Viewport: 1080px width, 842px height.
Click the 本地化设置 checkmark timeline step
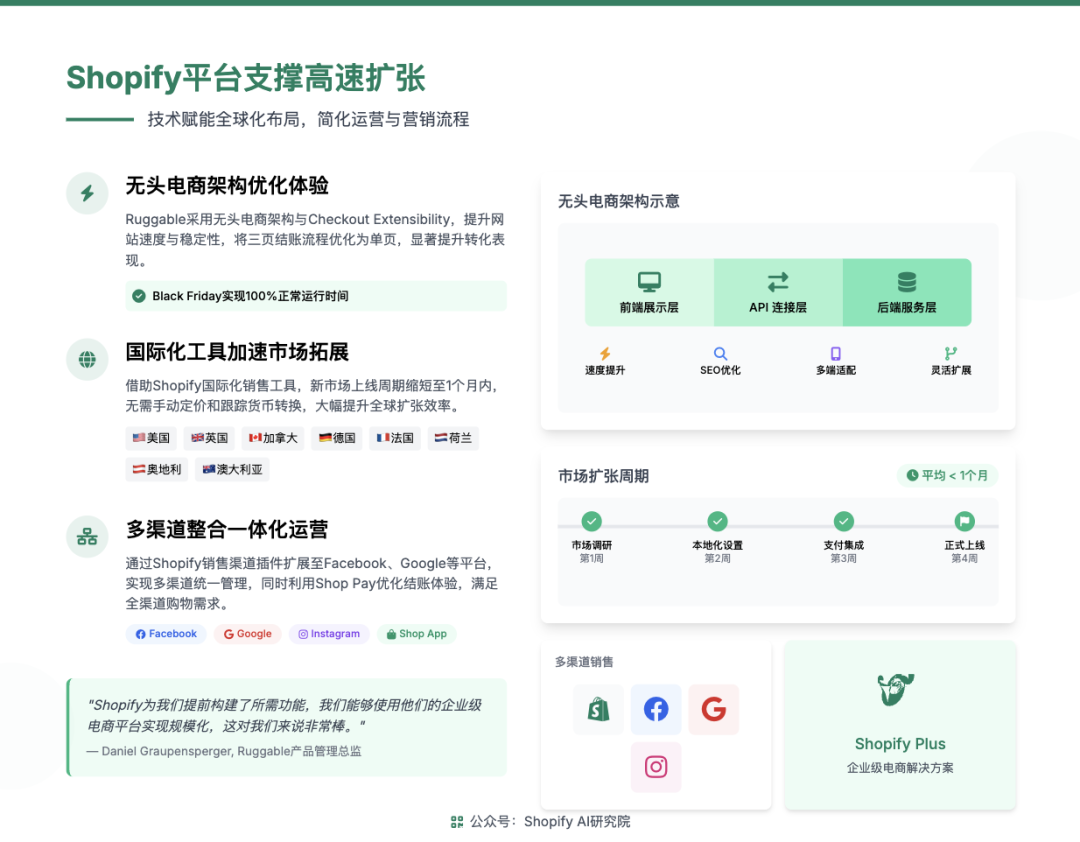pyautogui.click(x=717, y=521)
